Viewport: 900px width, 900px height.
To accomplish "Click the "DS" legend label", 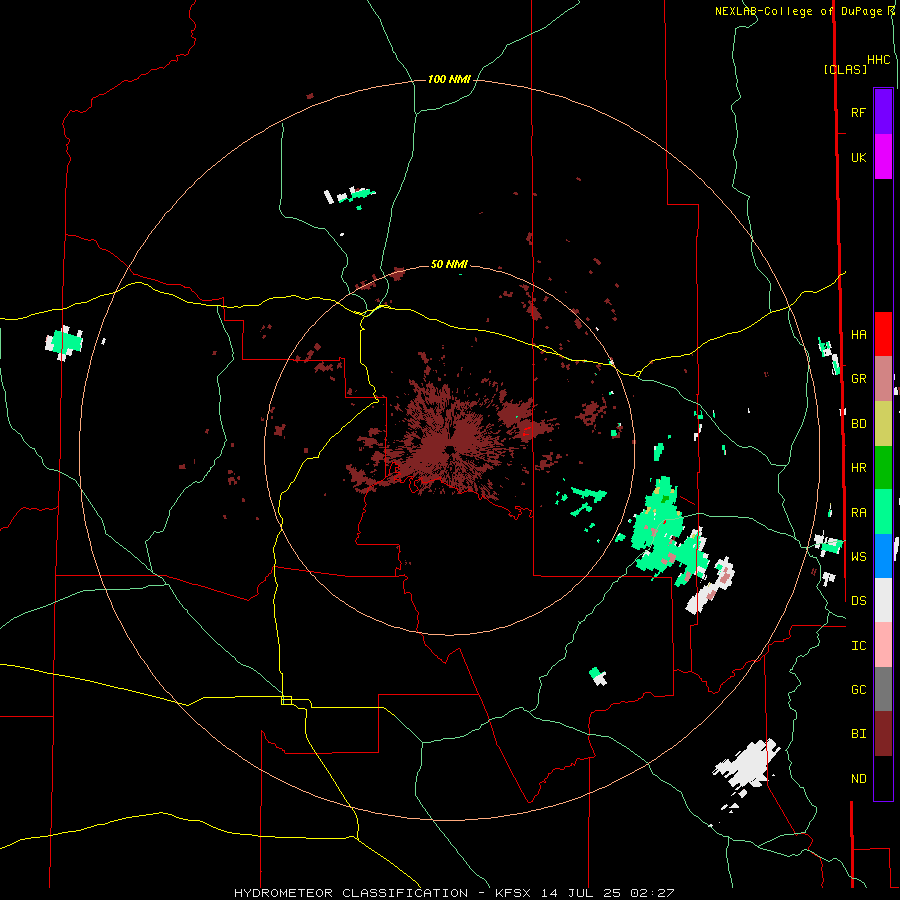I will click(x=858, y=600).
